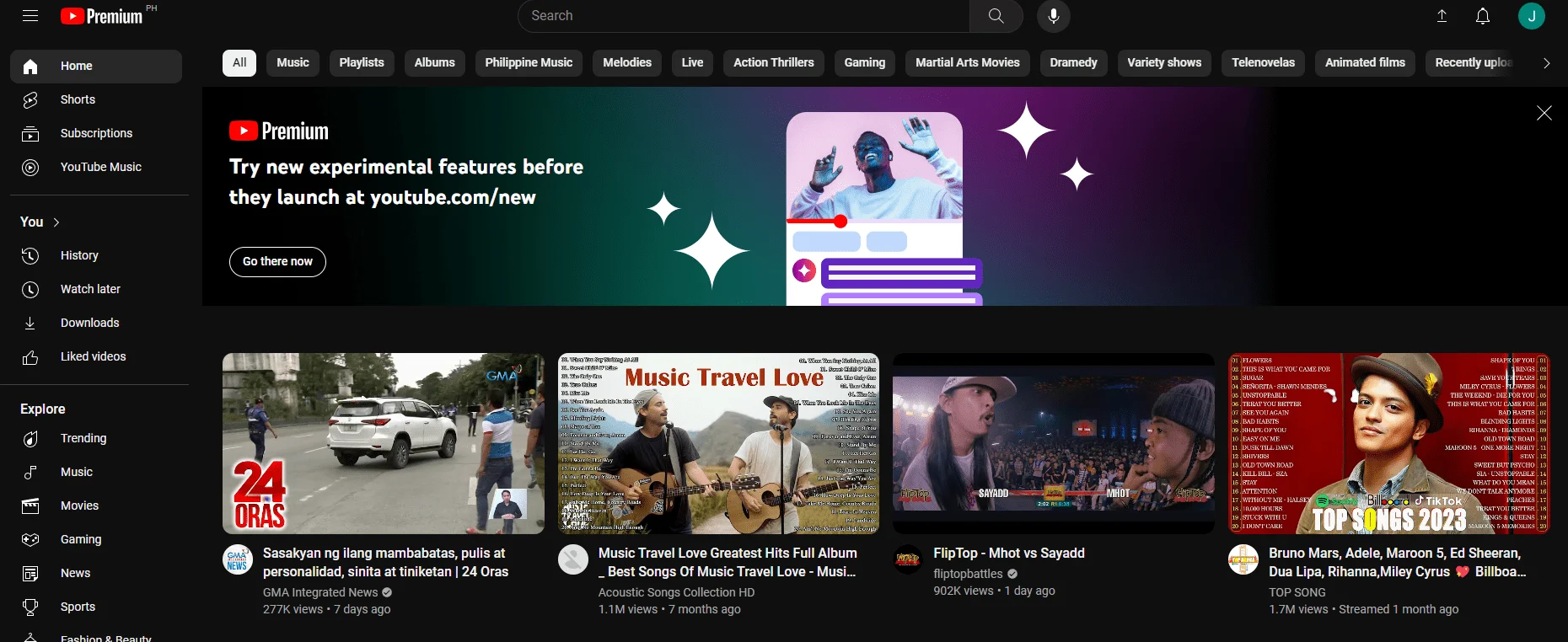Open the Subscriptions sidebar link
Viewport: 1568px width, 642px height.
96,134
